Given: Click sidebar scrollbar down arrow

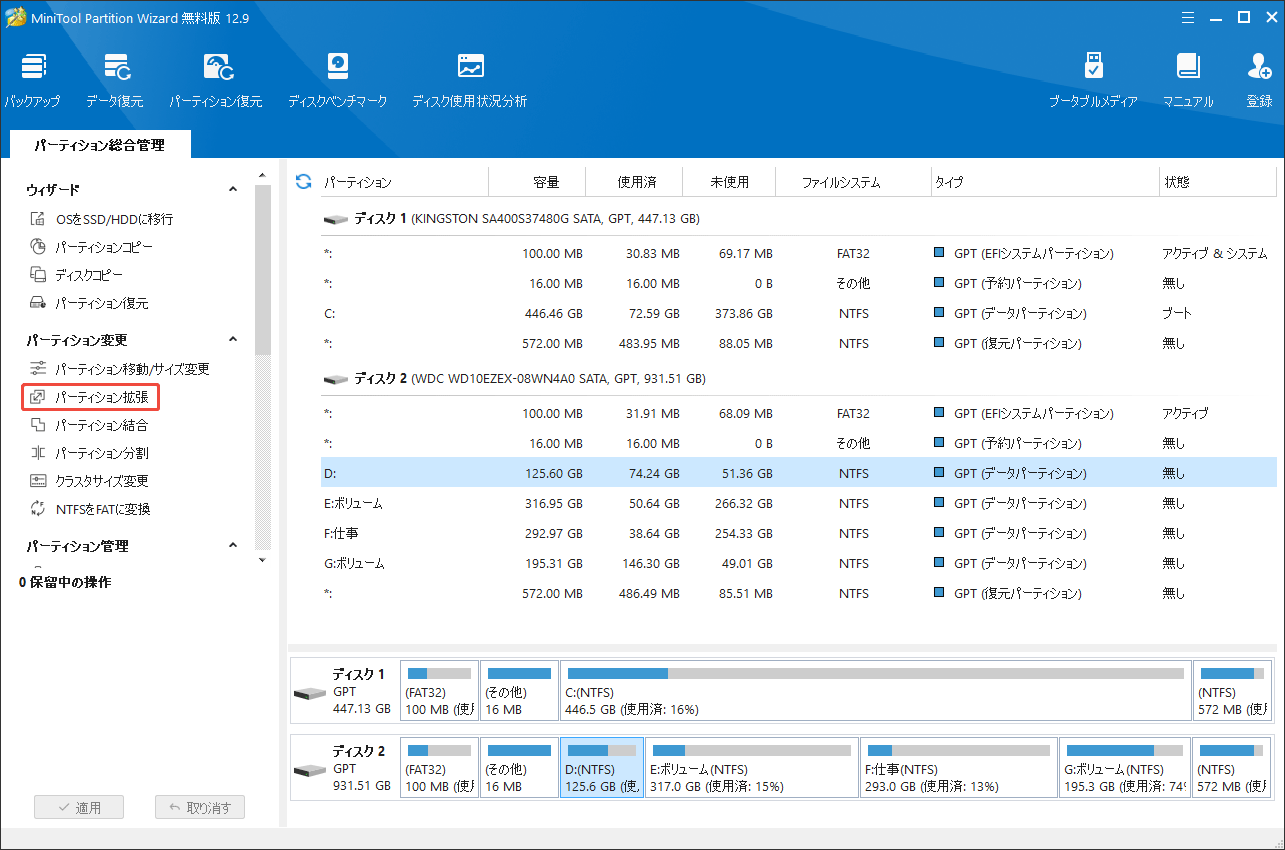Looking at the screenshot, I should (262, 560).
